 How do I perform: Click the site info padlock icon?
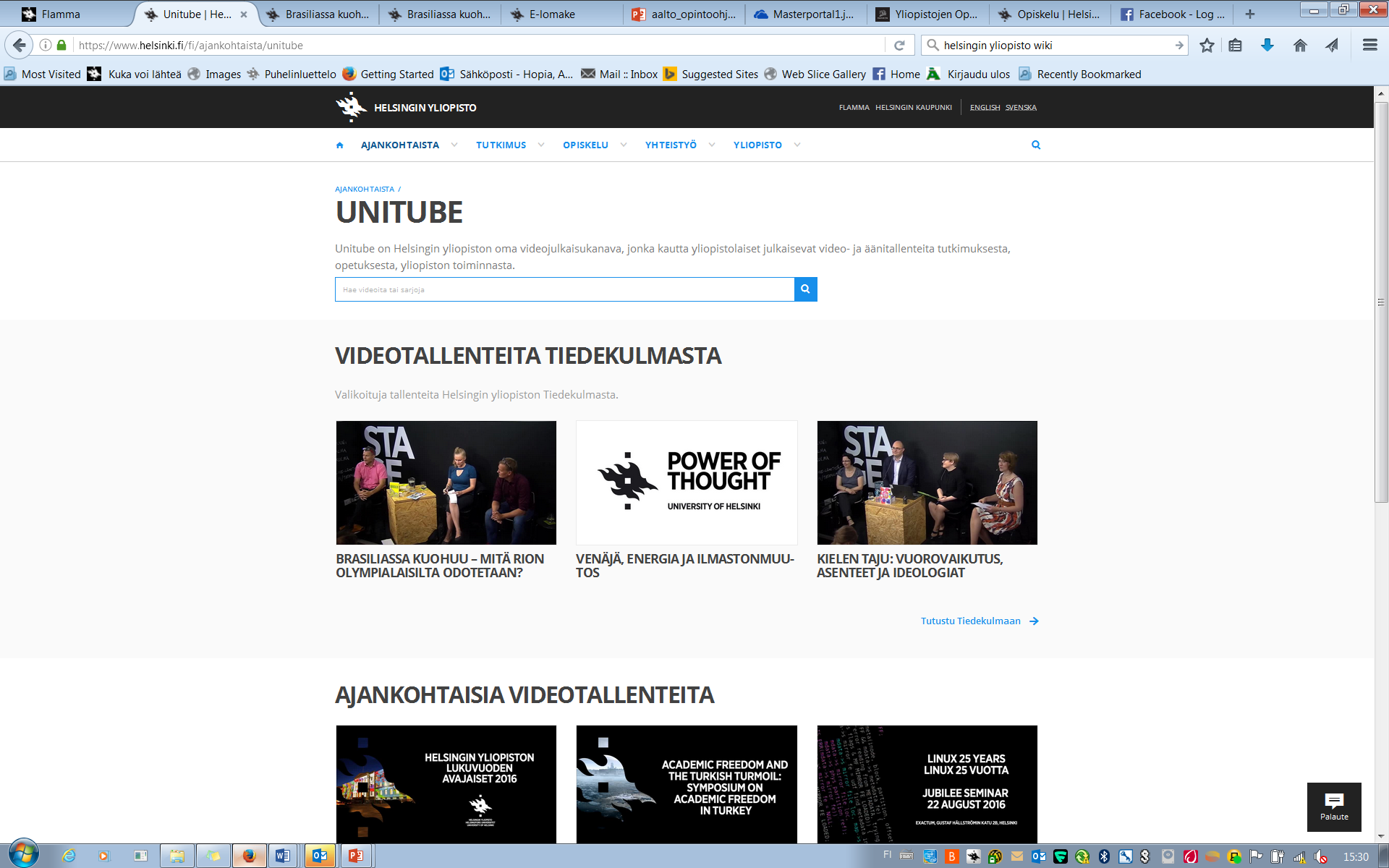point(61,45)
